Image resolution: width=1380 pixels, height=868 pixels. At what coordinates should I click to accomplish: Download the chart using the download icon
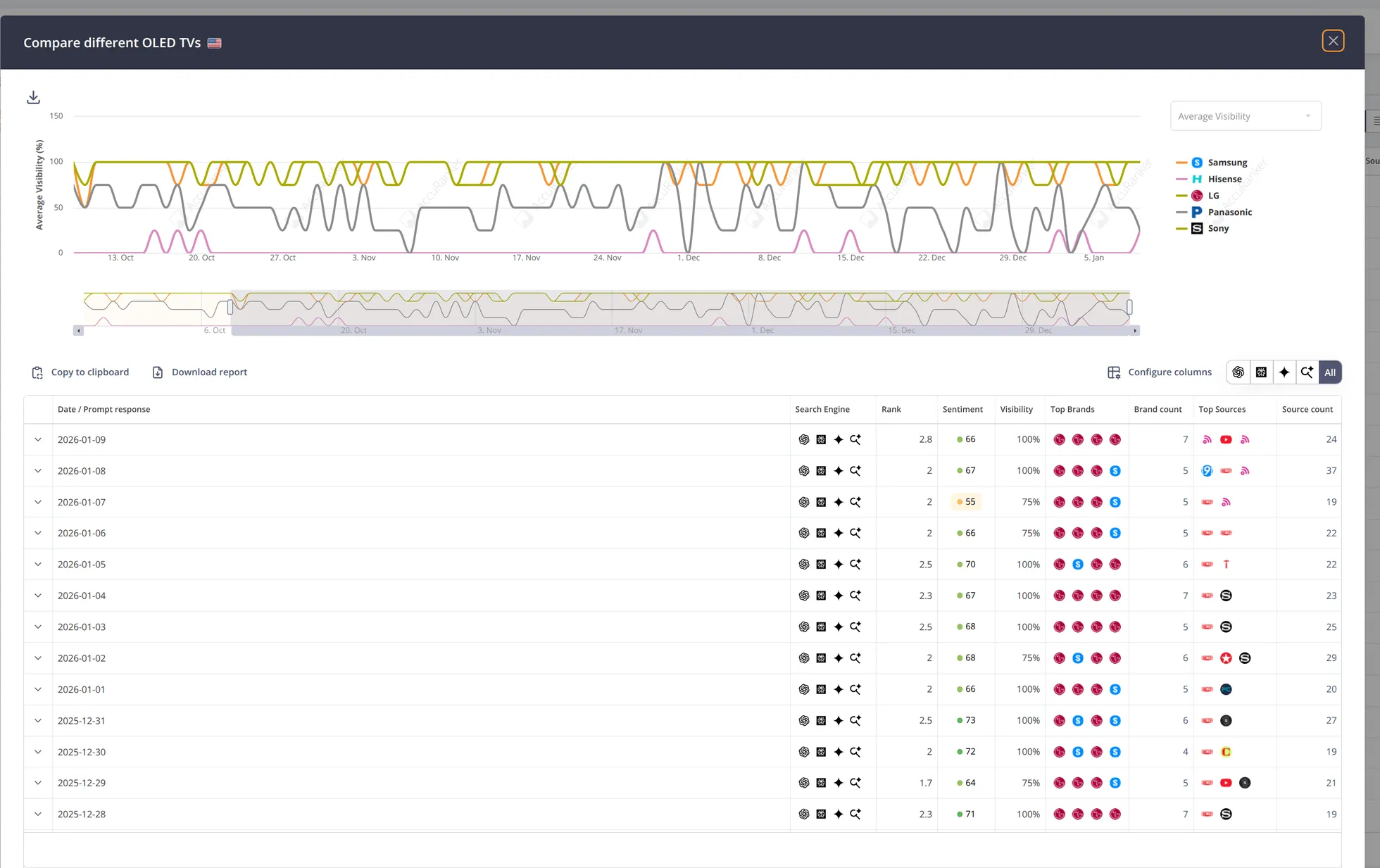(x=33, y=97)
